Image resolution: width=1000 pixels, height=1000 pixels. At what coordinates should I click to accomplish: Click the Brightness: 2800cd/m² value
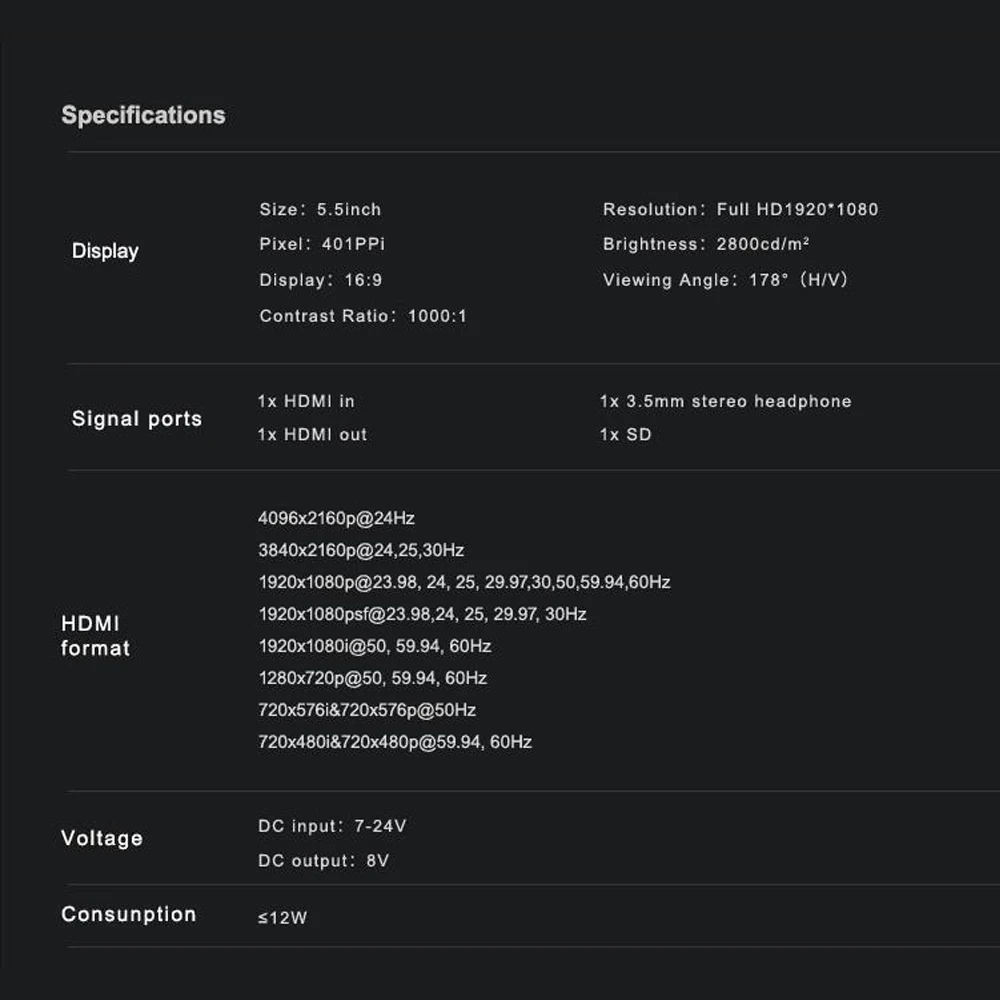coord(706,244)
